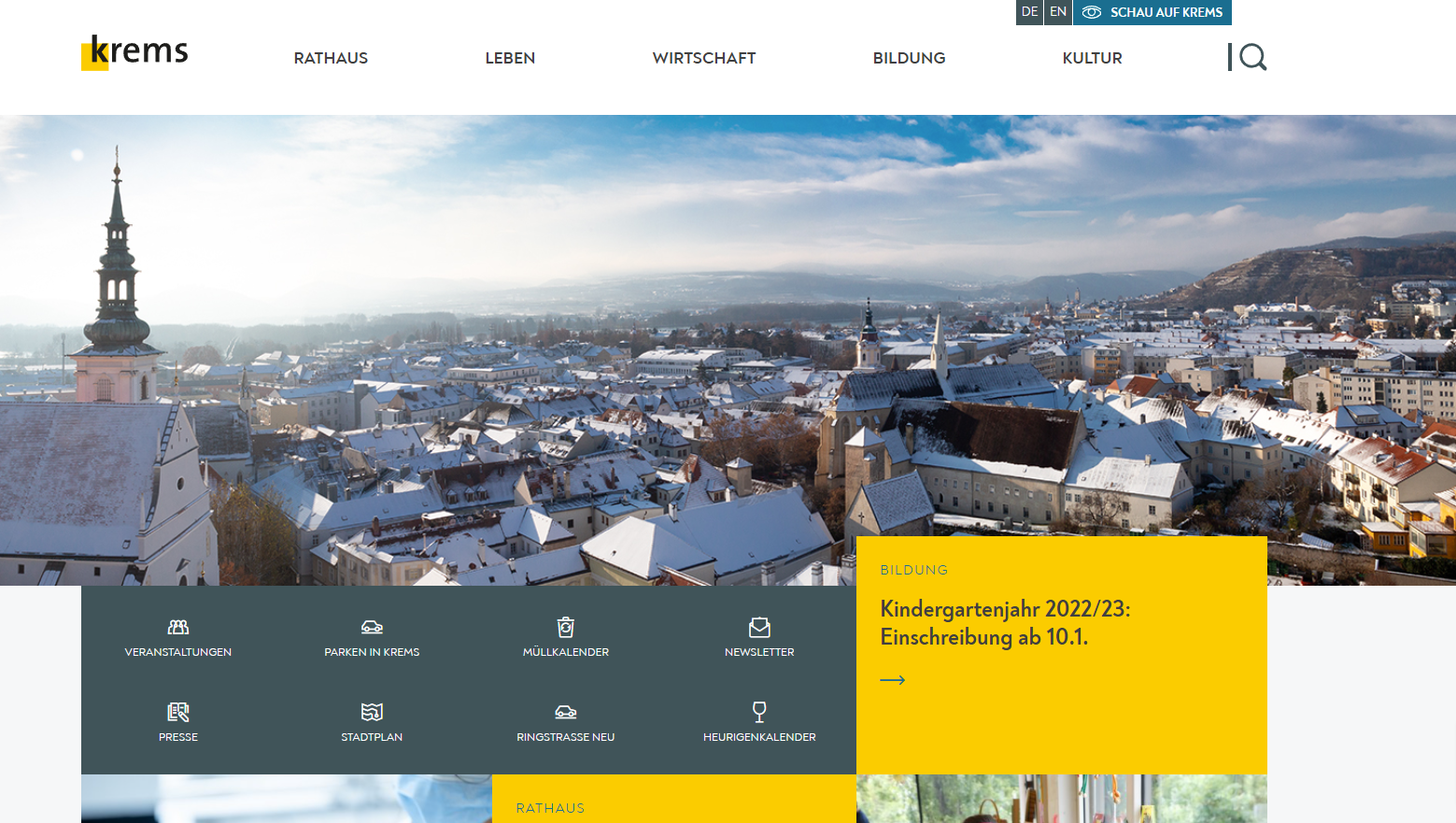Screen dimensions: 1456x823
Task: Open the blue-toned photo tile below Presse
Action: click(287, 799)
